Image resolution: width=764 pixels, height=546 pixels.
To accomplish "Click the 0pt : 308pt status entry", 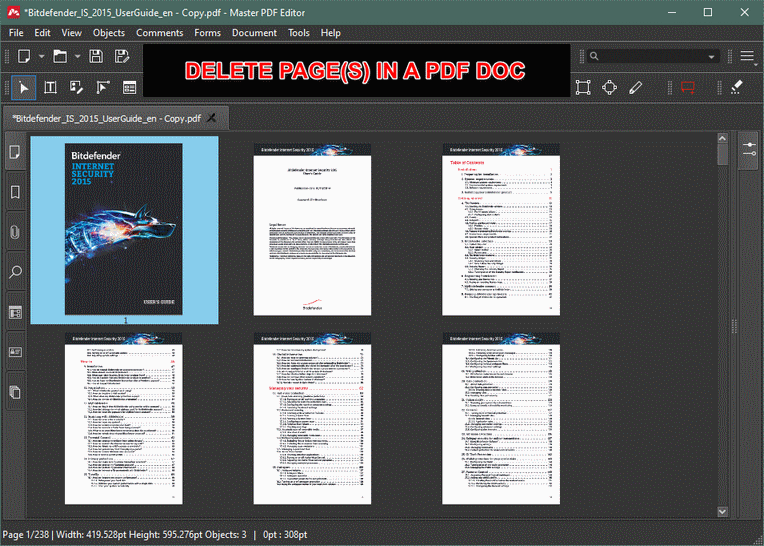I will (x=285, y=534).
